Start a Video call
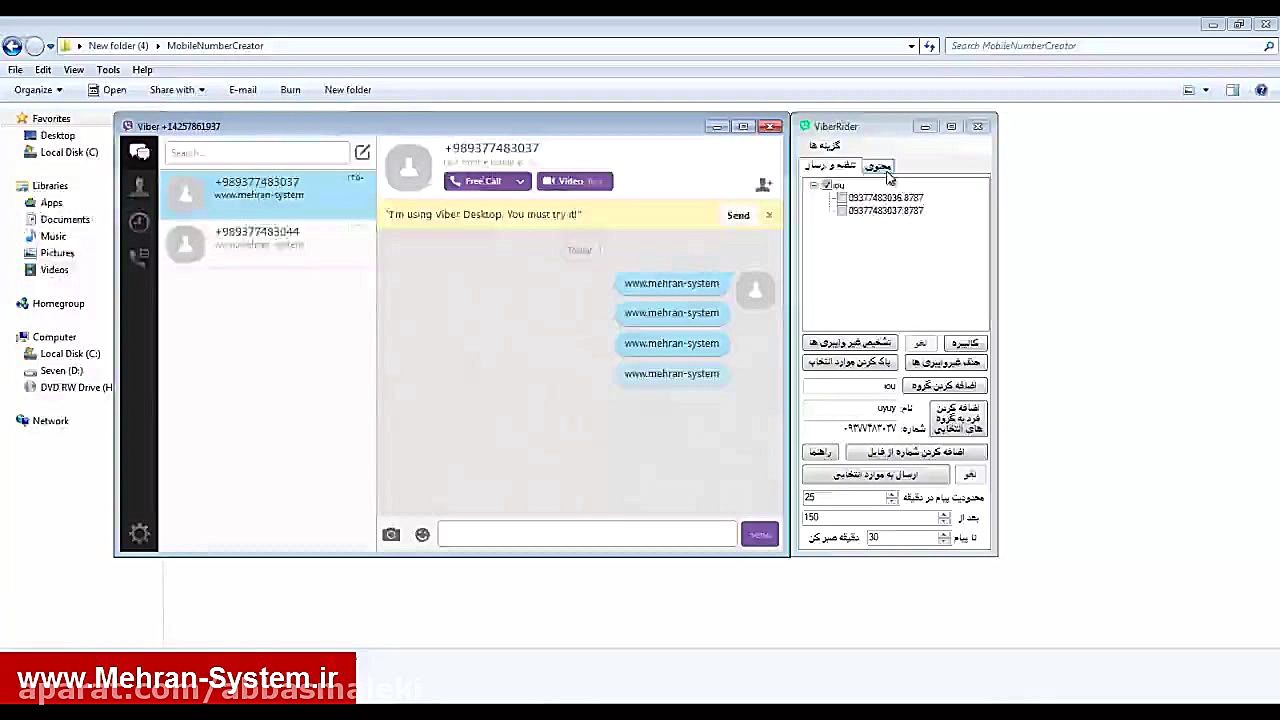The height and width of the screenshot is (720, 1280). [x=574, y=181]
